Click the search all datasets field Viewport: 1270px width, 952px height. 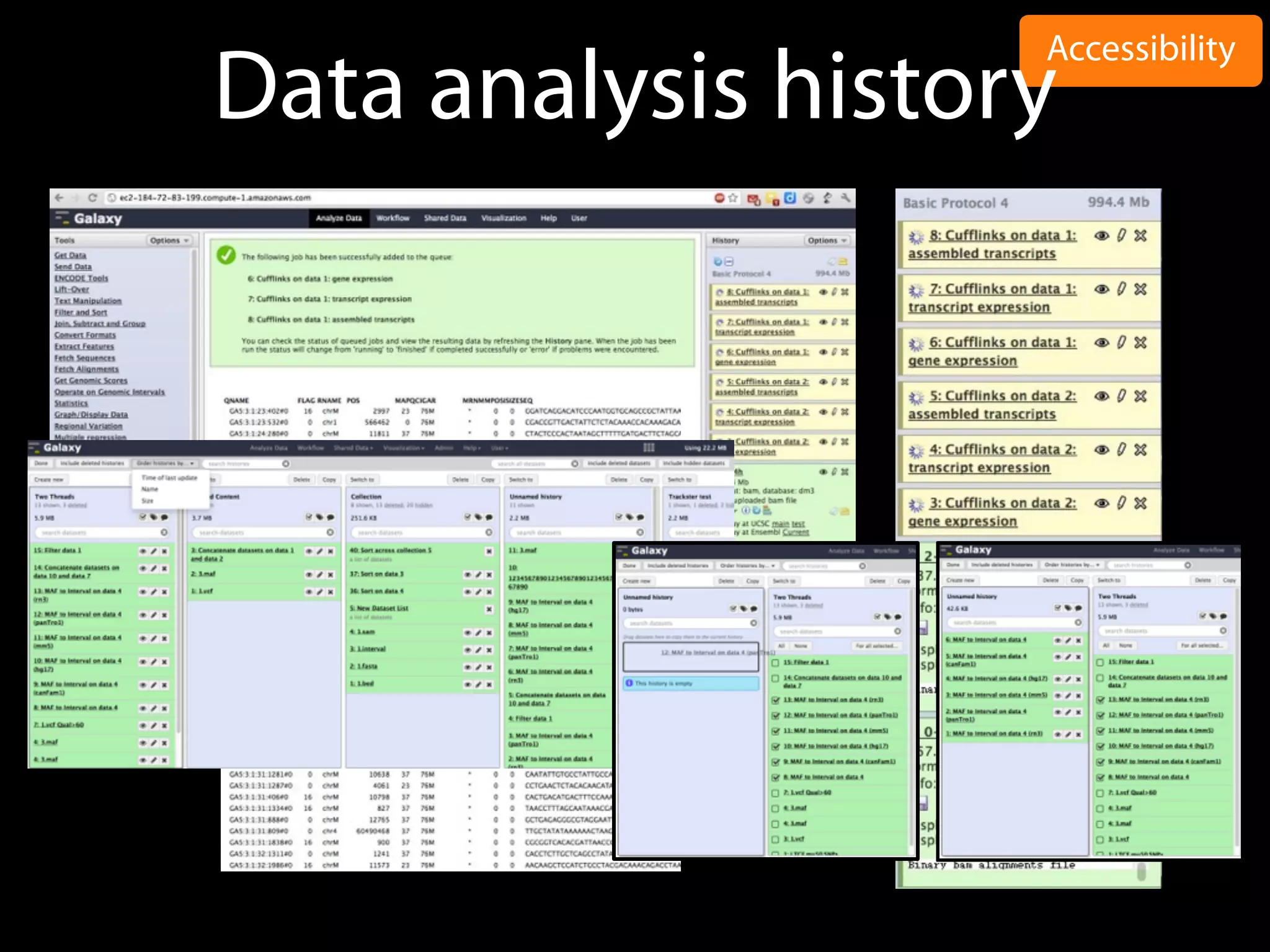(x=536, y=464)
